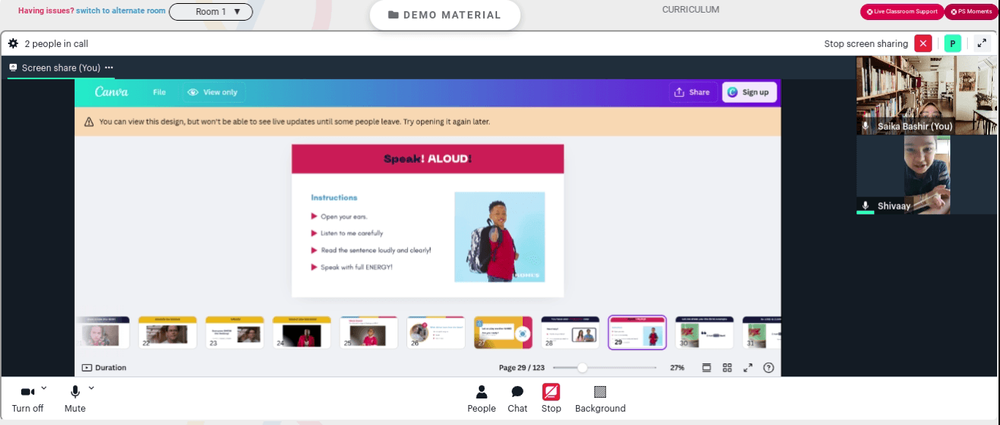Open the Background effects option
The height and width of the screenshot is (425, 1000).
point(600,399)
